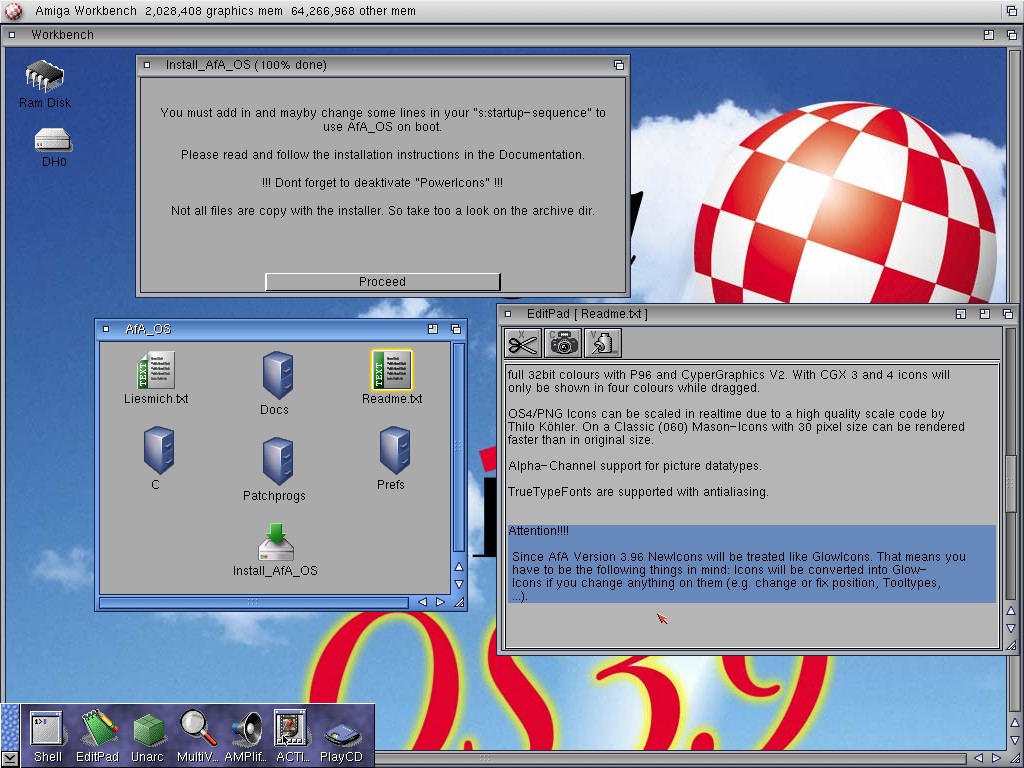Click the Paste glue icon in EditPad
This screenshot has width=1024, height=768.
(602, 343)
